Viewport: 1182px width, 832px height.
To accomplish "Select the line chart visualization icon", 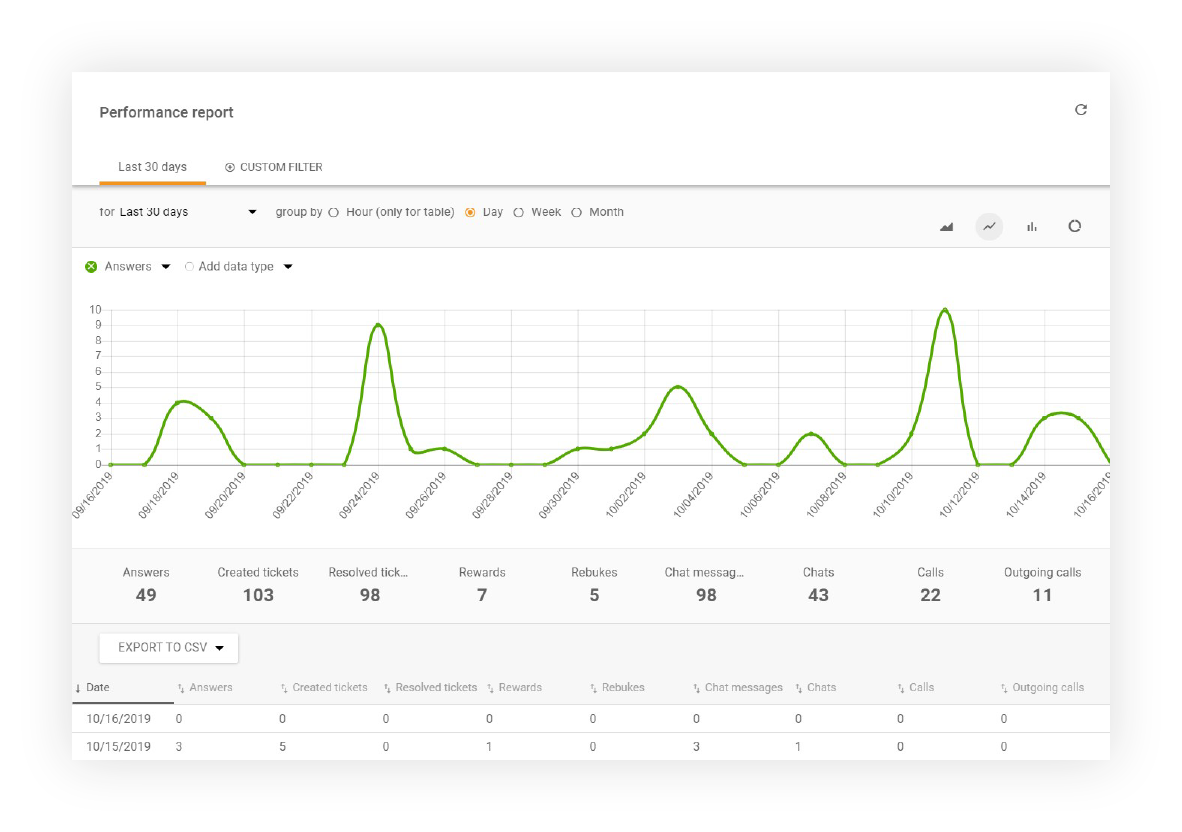I will coord(990,227).
